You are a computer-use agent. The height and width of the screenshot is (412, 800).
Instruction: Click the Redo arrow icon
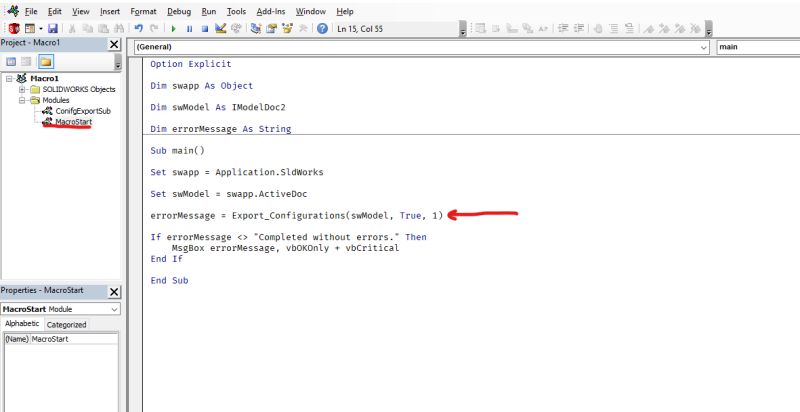point(154,29)
